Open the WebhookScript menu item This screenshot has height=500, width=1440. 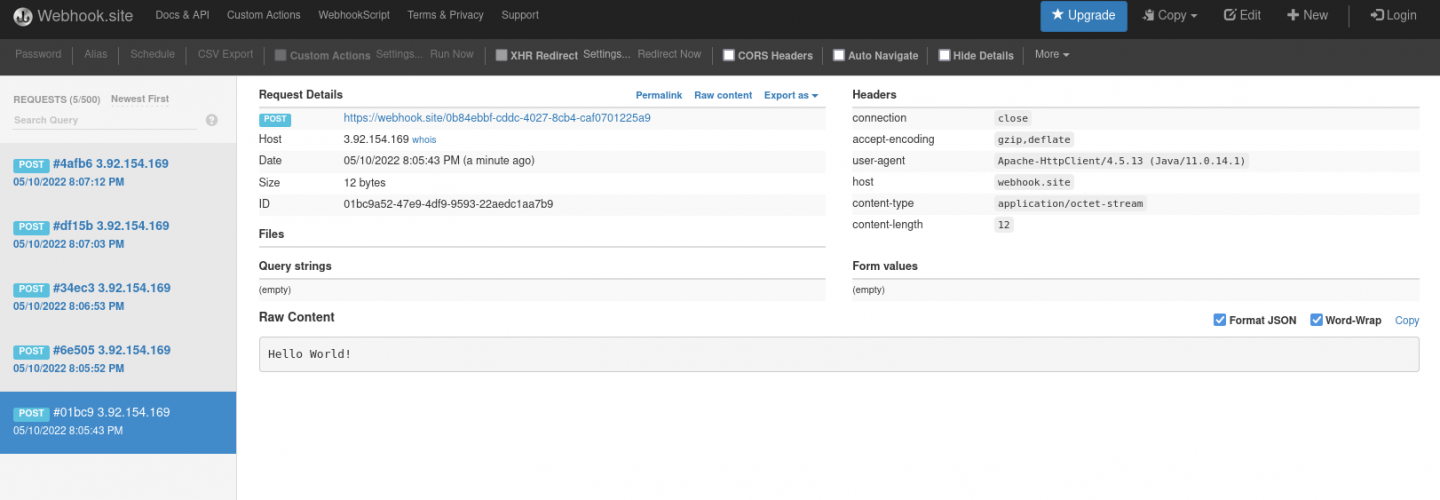(353, 15)
